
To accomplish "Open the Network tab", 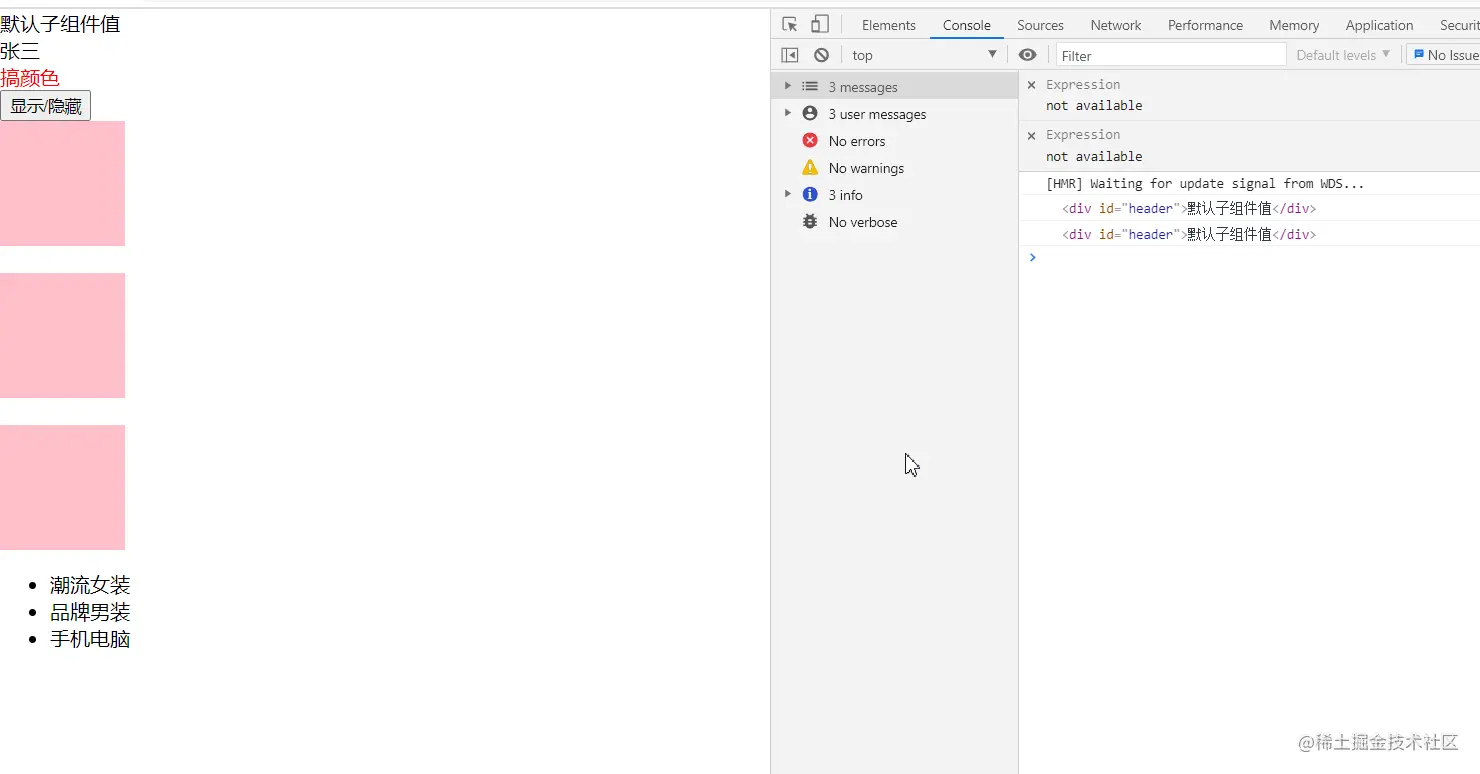I will (x=1116, y=25).
